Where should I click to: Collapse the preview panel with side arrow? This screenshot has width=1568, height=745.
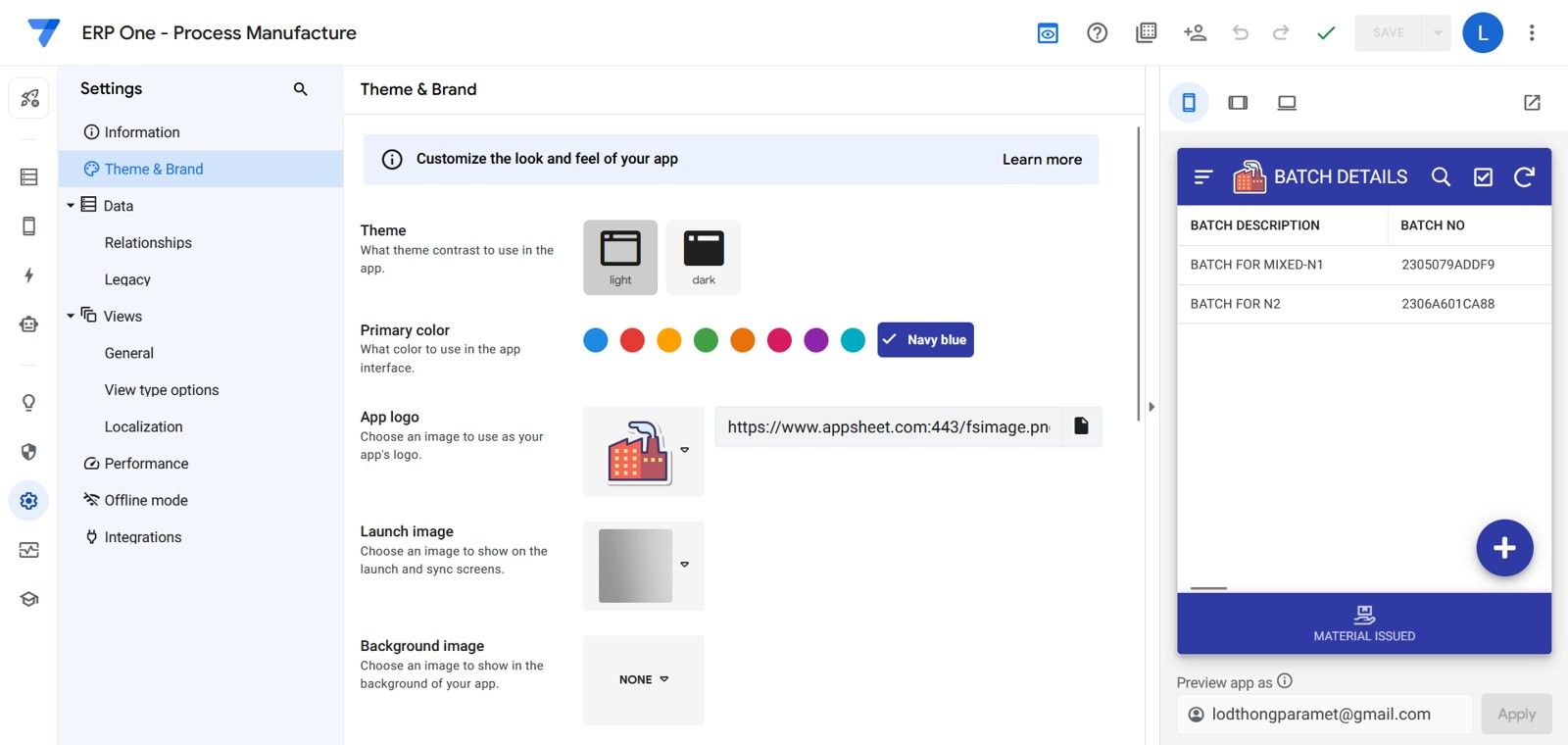pyautogui.click(x=1151, y=407)
